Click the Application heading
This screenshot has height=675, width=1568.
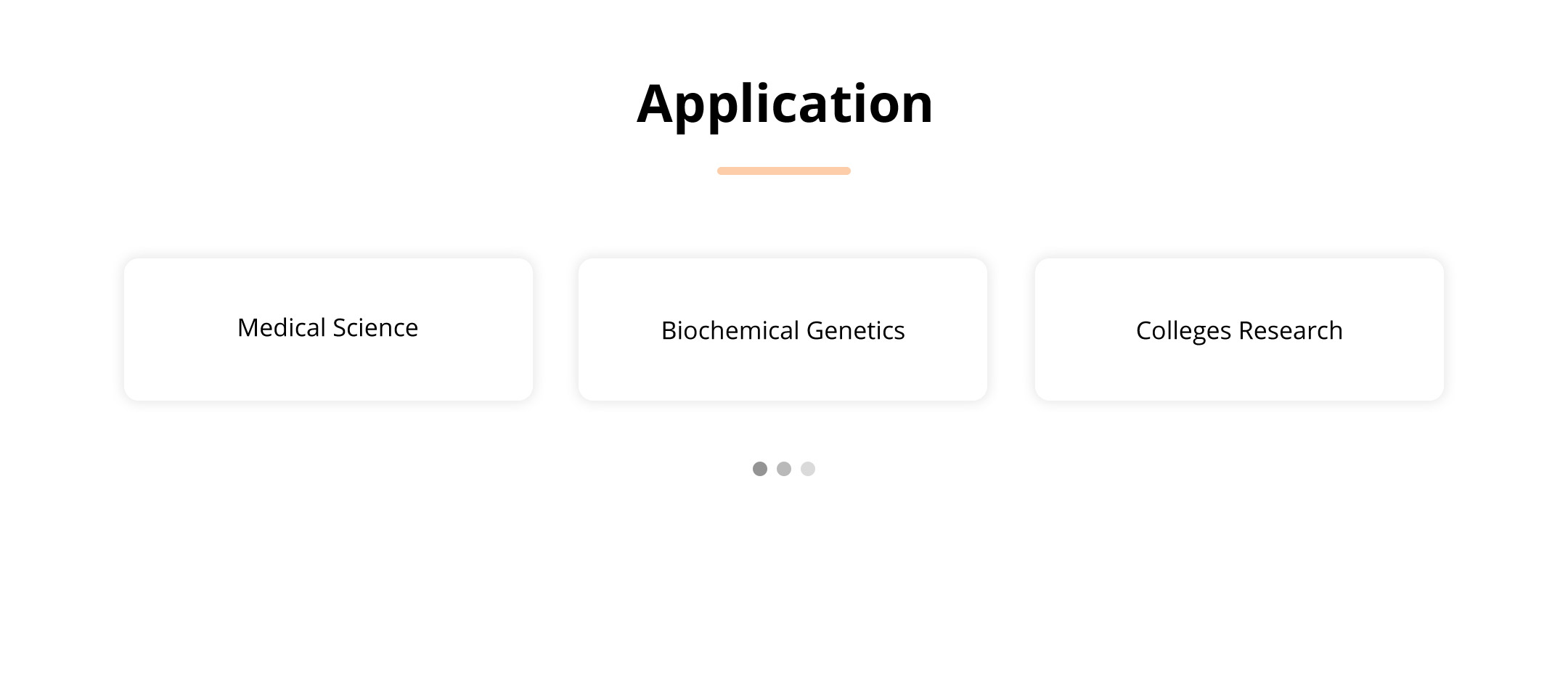pyautogui.click(x=784, y=104)
